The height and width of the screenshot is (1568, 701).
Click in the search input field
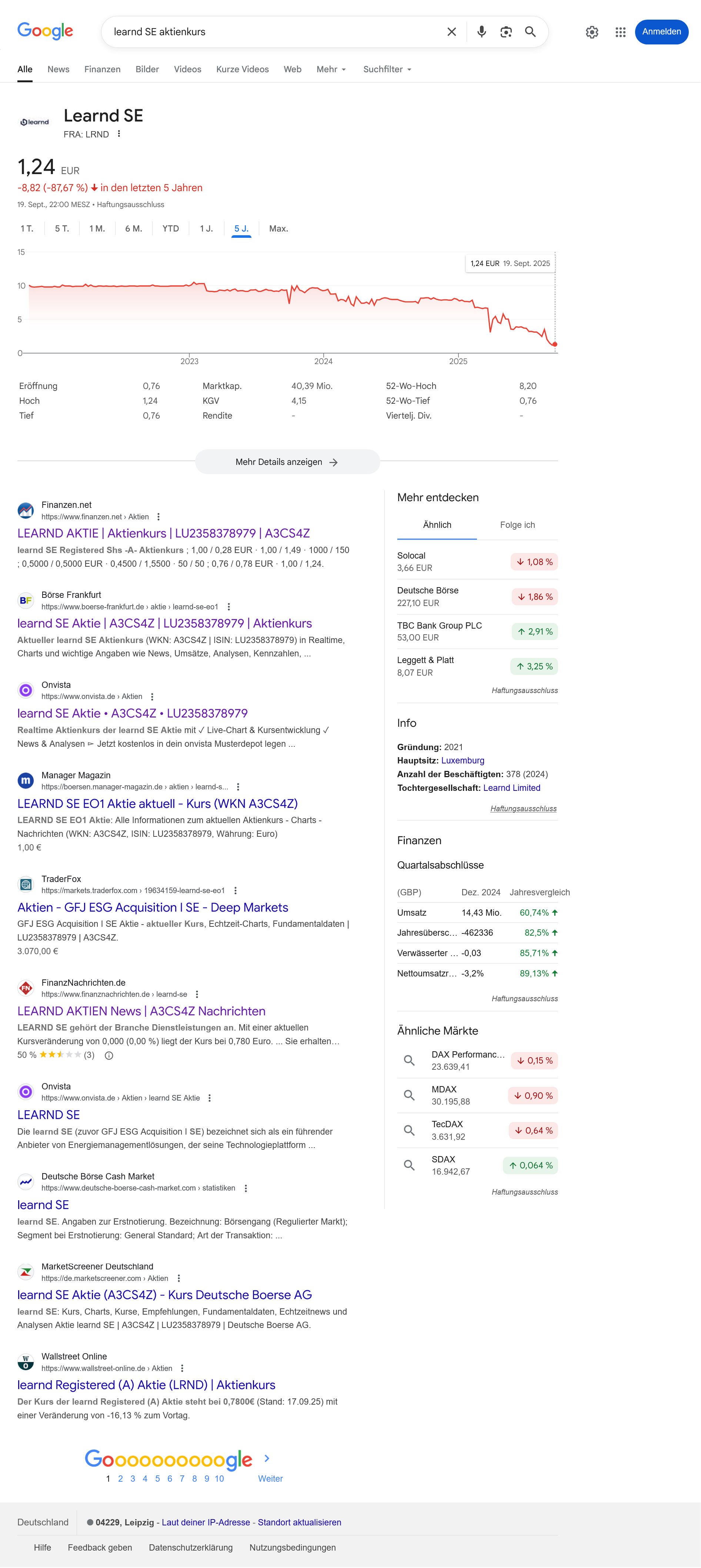[274, 31]
